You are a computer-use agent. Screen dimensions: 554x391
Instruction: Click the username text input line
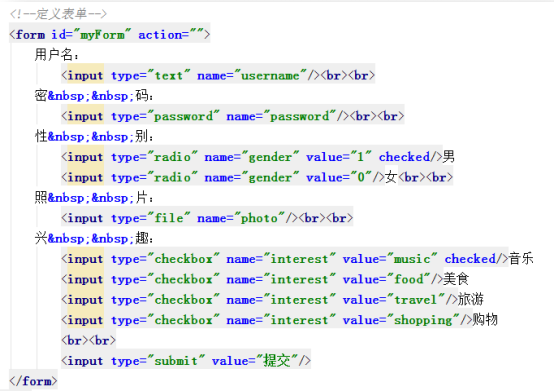218,75
